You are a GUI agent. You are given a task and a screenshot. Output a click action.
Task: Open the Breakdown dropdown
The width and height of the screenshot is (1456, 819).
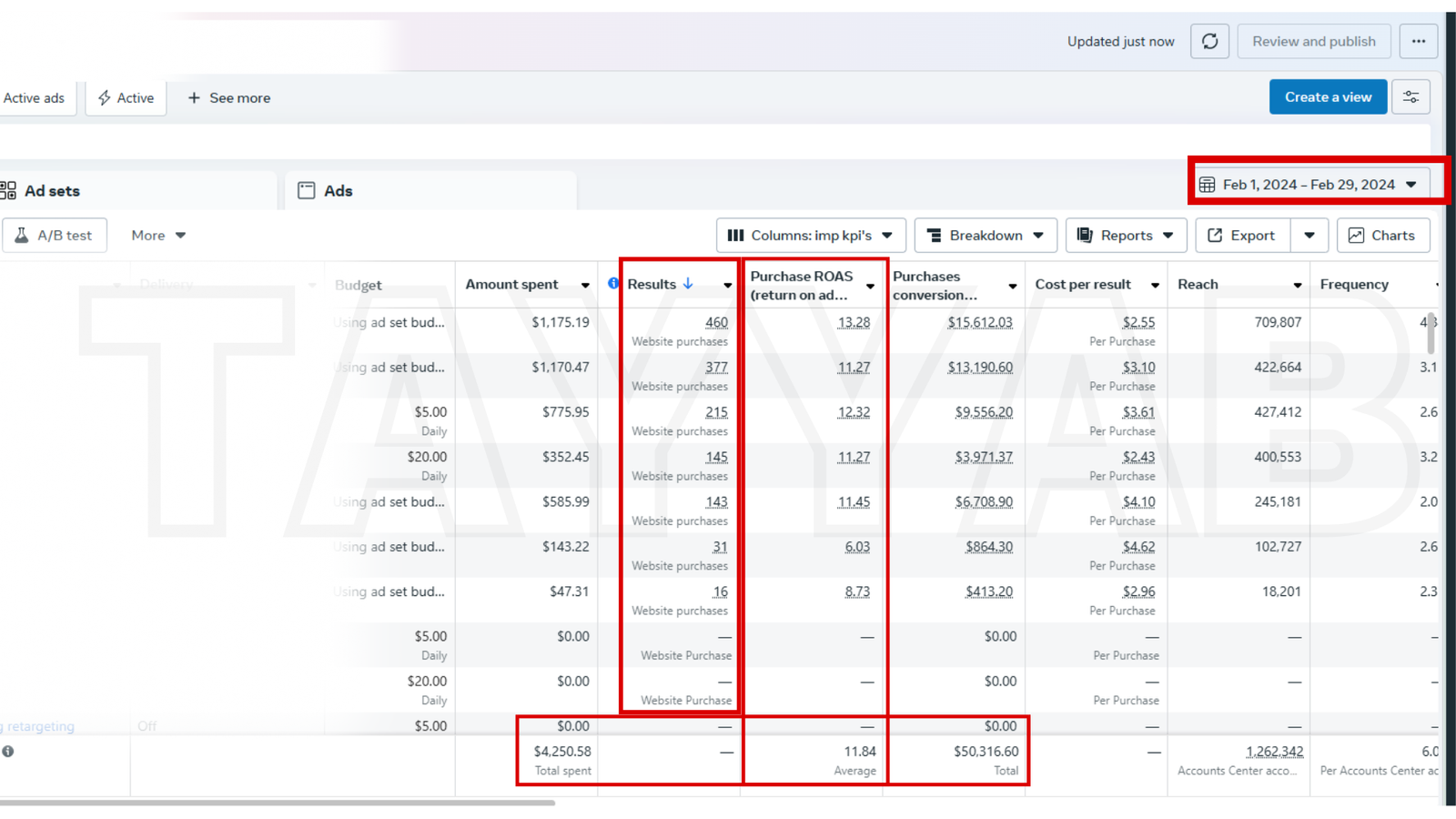click(x=985, y=236)
